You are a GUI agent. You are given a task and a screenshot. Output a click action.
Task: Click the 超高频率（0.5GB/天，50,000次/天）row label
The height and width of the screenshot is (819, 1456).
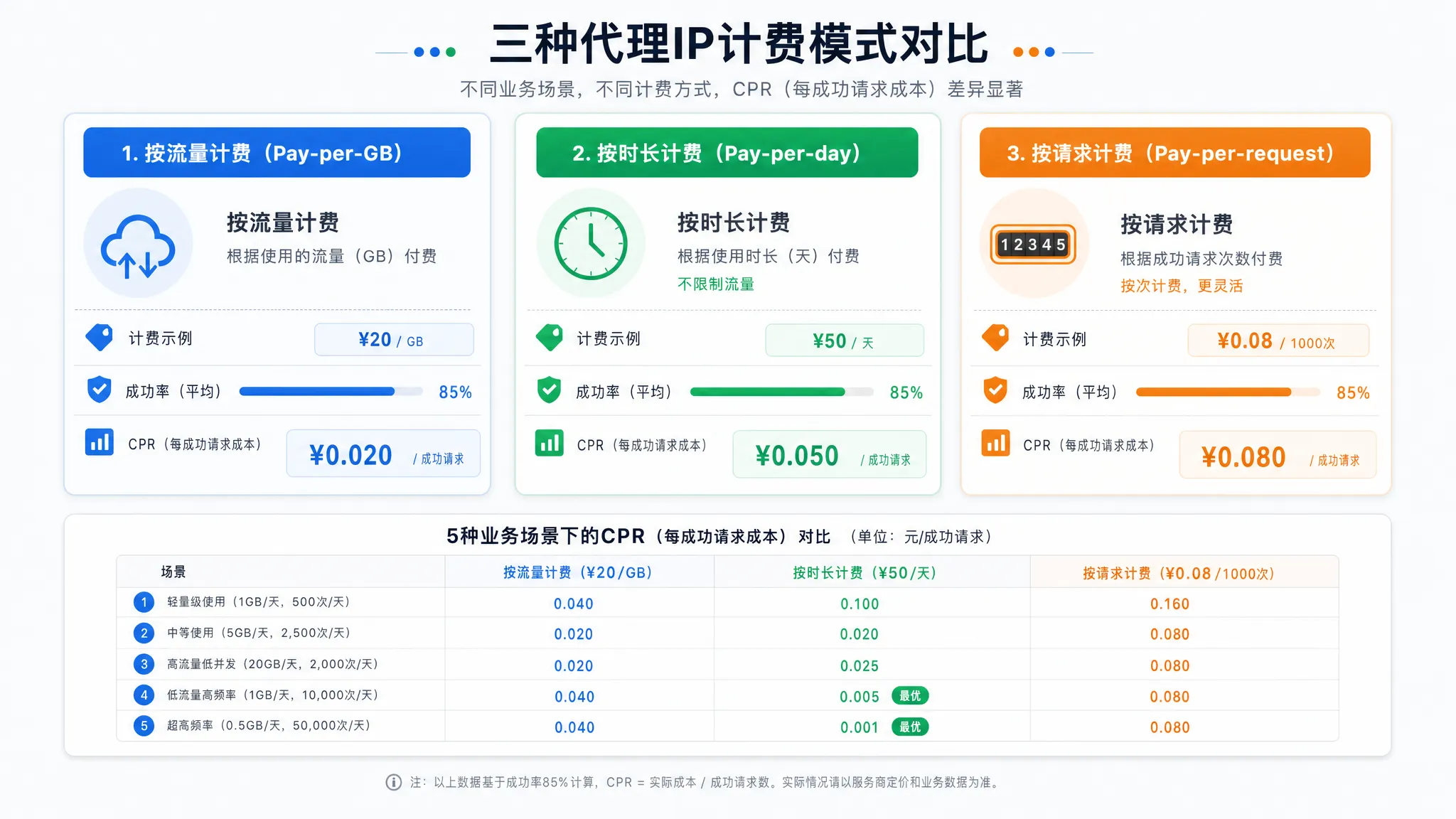pos(269,726)
